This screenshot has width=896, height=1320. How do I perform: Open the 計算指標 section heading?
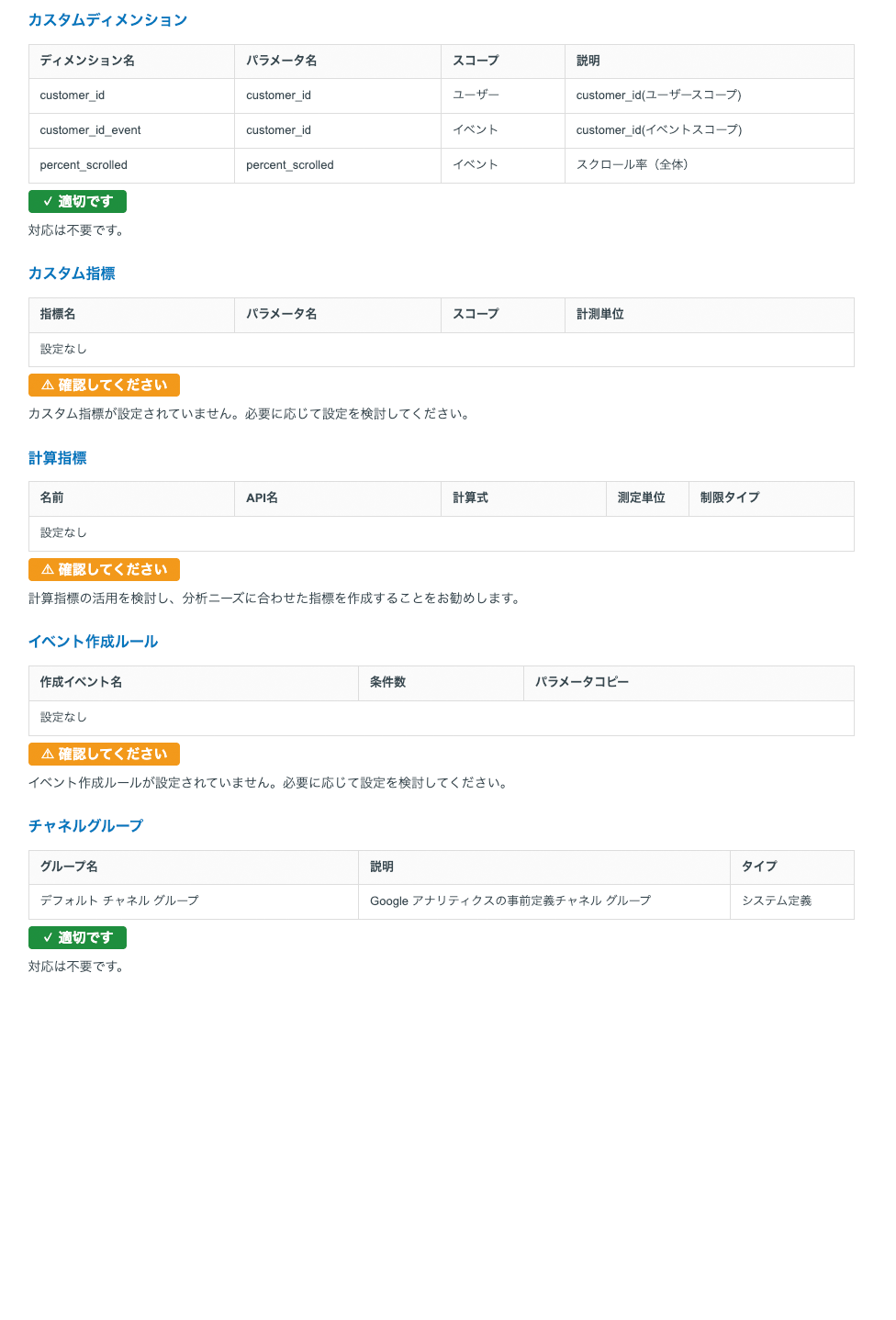click(x=57, y=457)
